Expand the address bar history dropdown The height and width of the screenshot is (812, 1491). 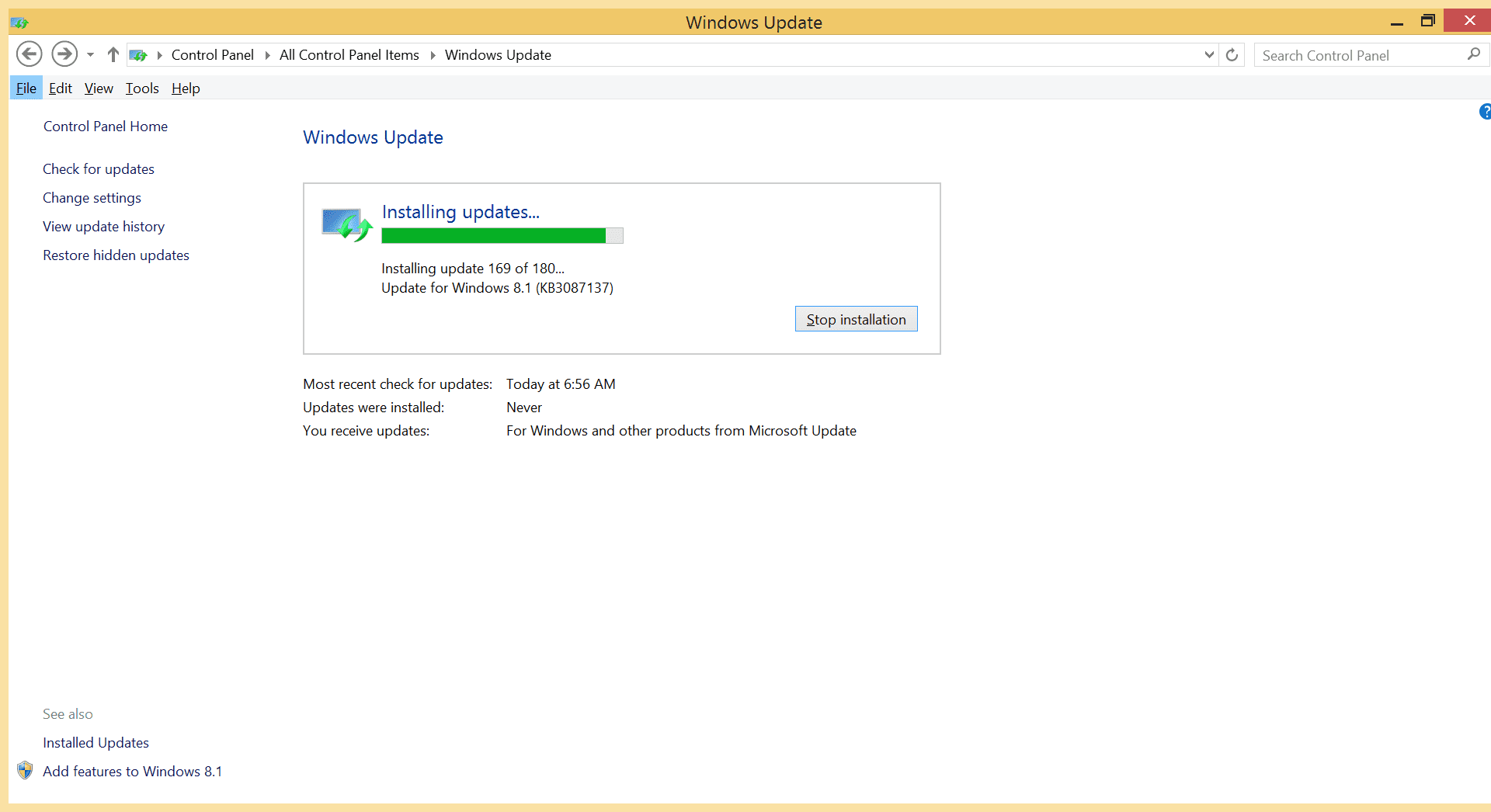pyautogui.click(x=1209, y=55)
